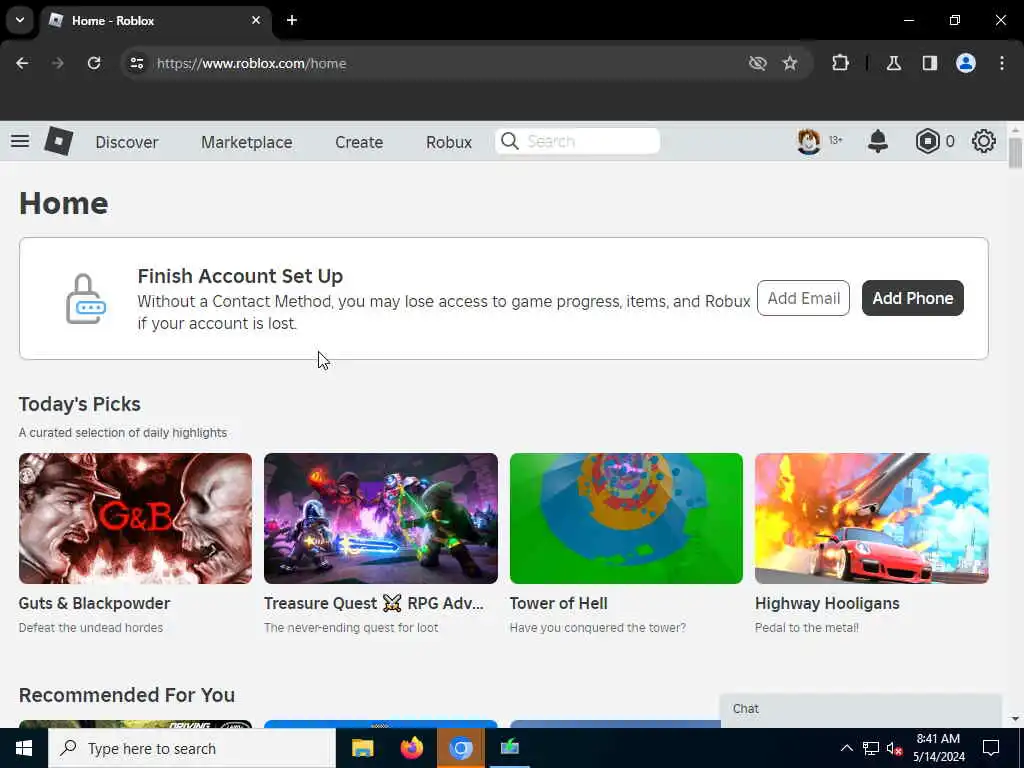Screen dimensions: 1024x768
Task: Open the browser extensions puzzle icon
Action: tap(840, 63)
